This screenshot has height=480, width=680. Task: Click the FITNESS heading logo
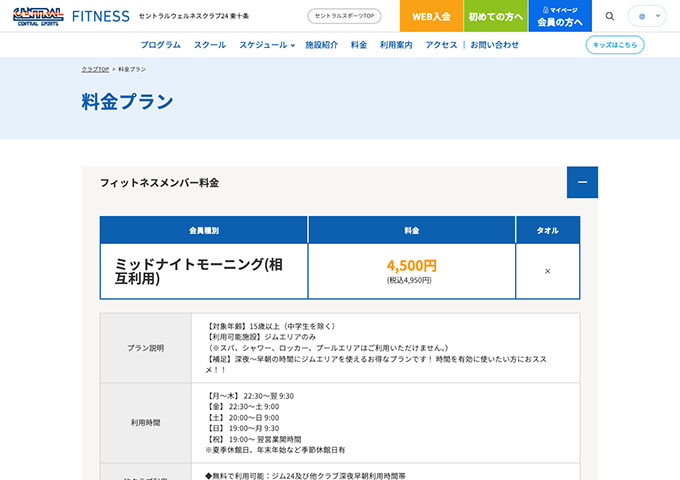point(101,16)
